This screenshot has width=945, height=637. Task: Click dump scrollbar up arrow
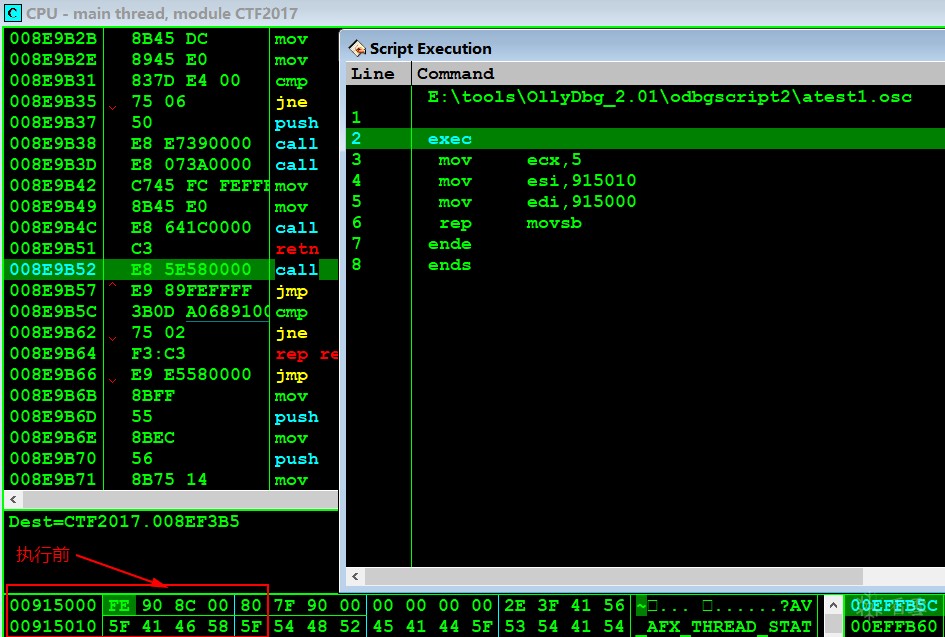[834, 605]
